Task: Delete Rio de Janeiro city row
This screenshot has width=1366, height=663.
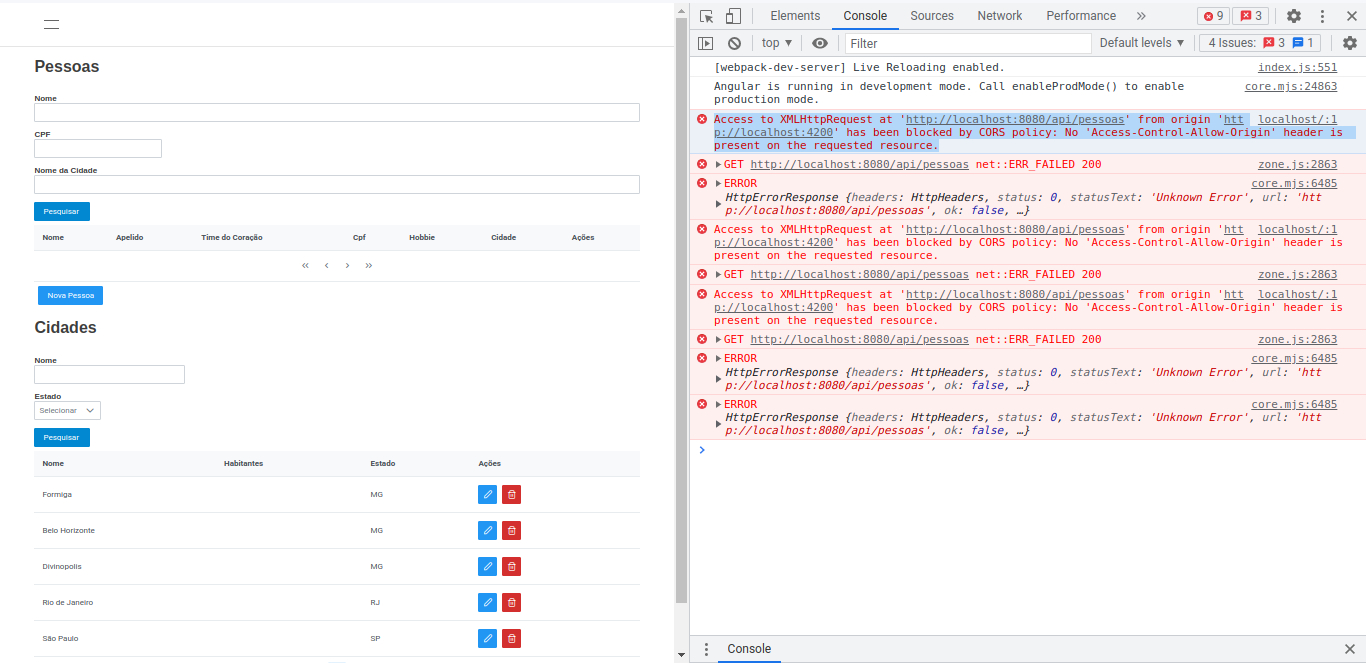Action: coord(511,602)
